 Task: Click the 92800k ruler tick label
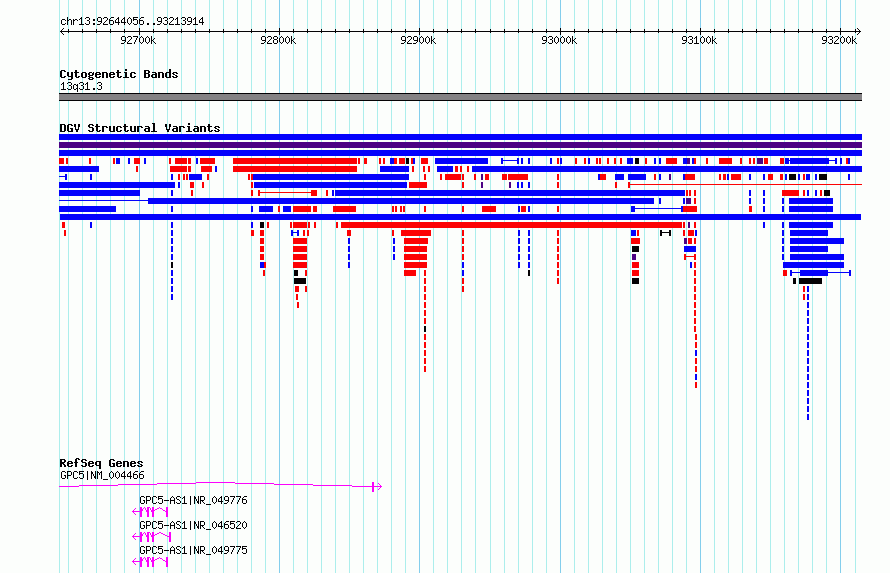coord(278,40)
